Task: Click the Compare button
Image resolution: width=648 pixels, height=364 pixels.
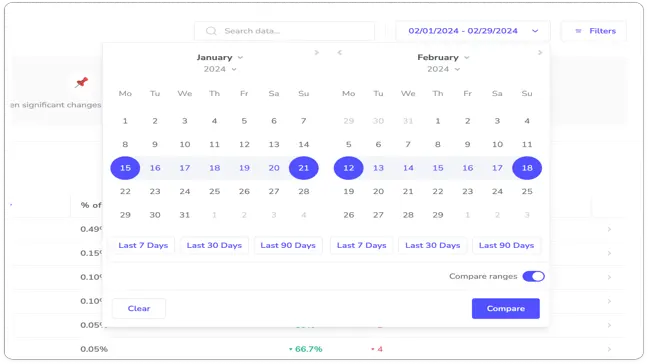Action: [505, 309]
